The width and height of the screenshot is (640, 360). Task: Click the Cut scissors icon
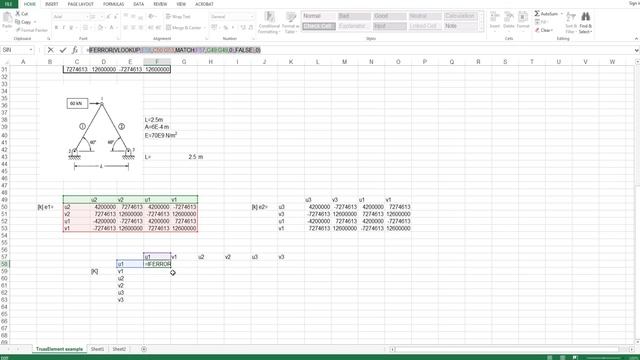pyautogui.click(x=18, y=13)
